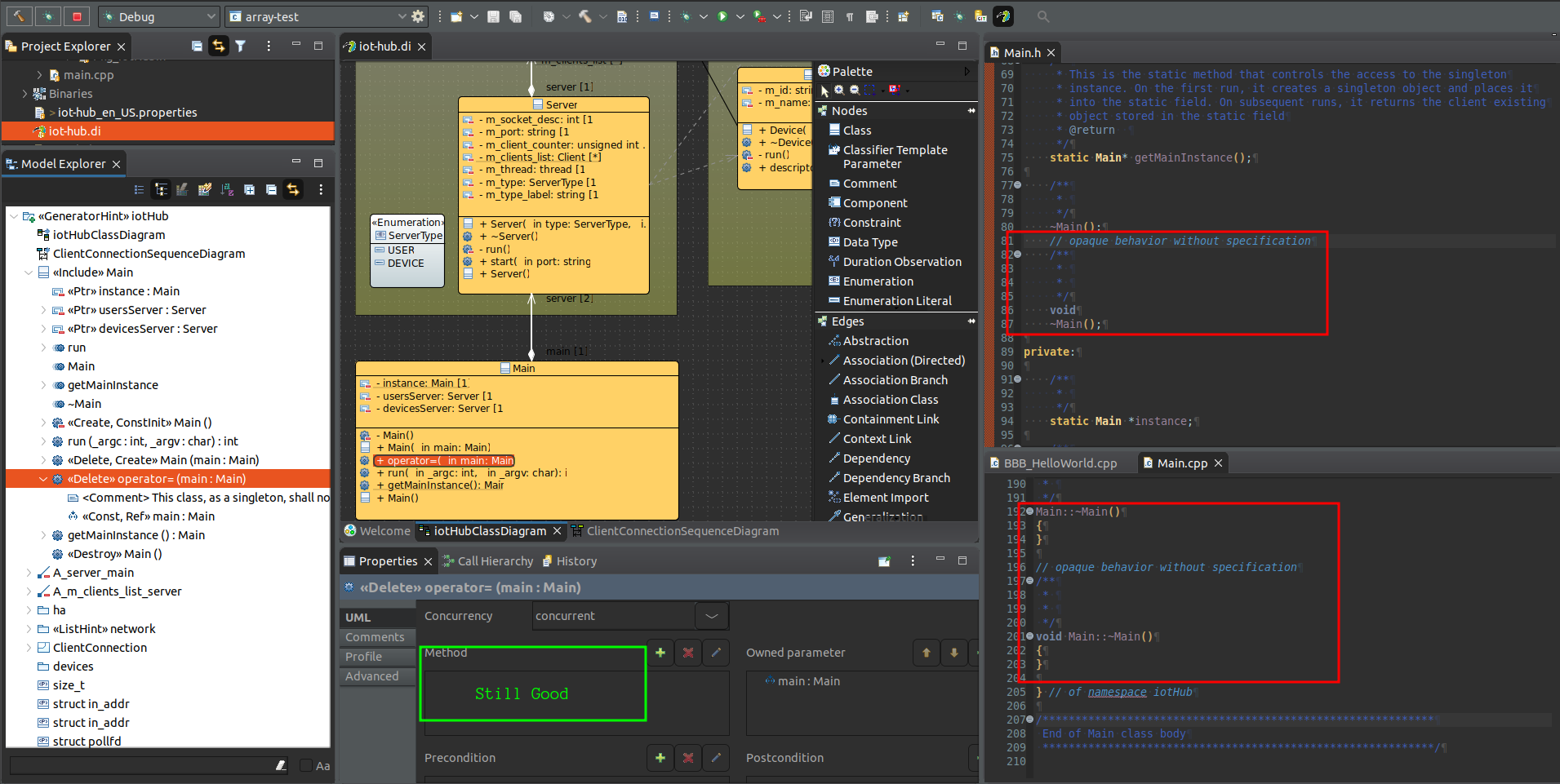The image size is (1560, 784).
Task: Expand the «ListHint» network node
Action: [x=29, y=629]
